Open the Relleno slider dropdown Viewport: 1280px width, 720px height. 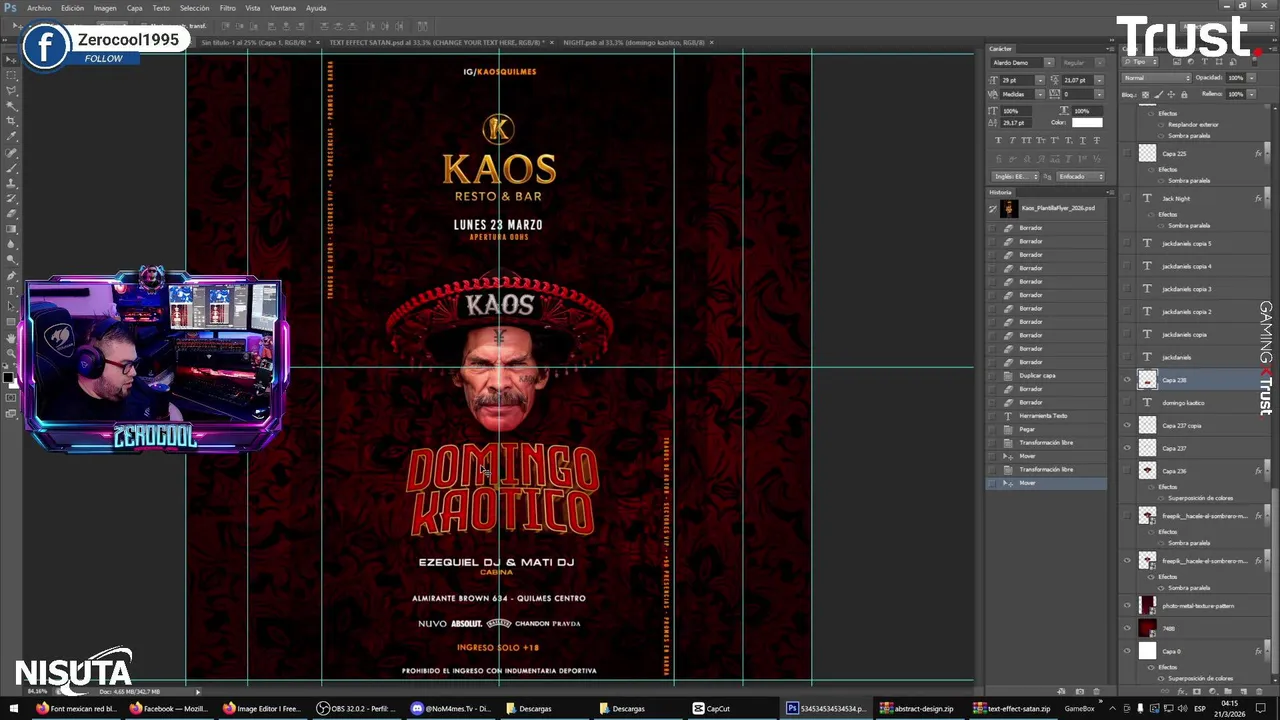[x=1252, y=94]
